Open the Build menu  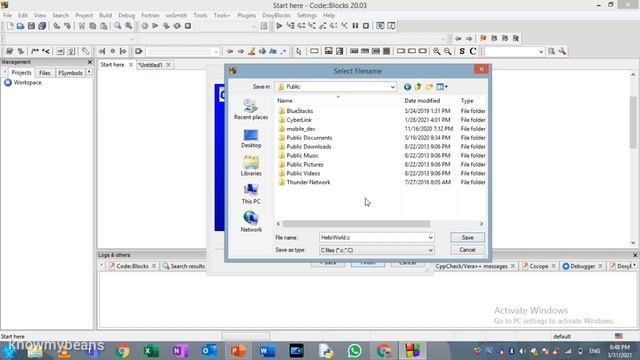pyautogui.click(x=105, y=15)
